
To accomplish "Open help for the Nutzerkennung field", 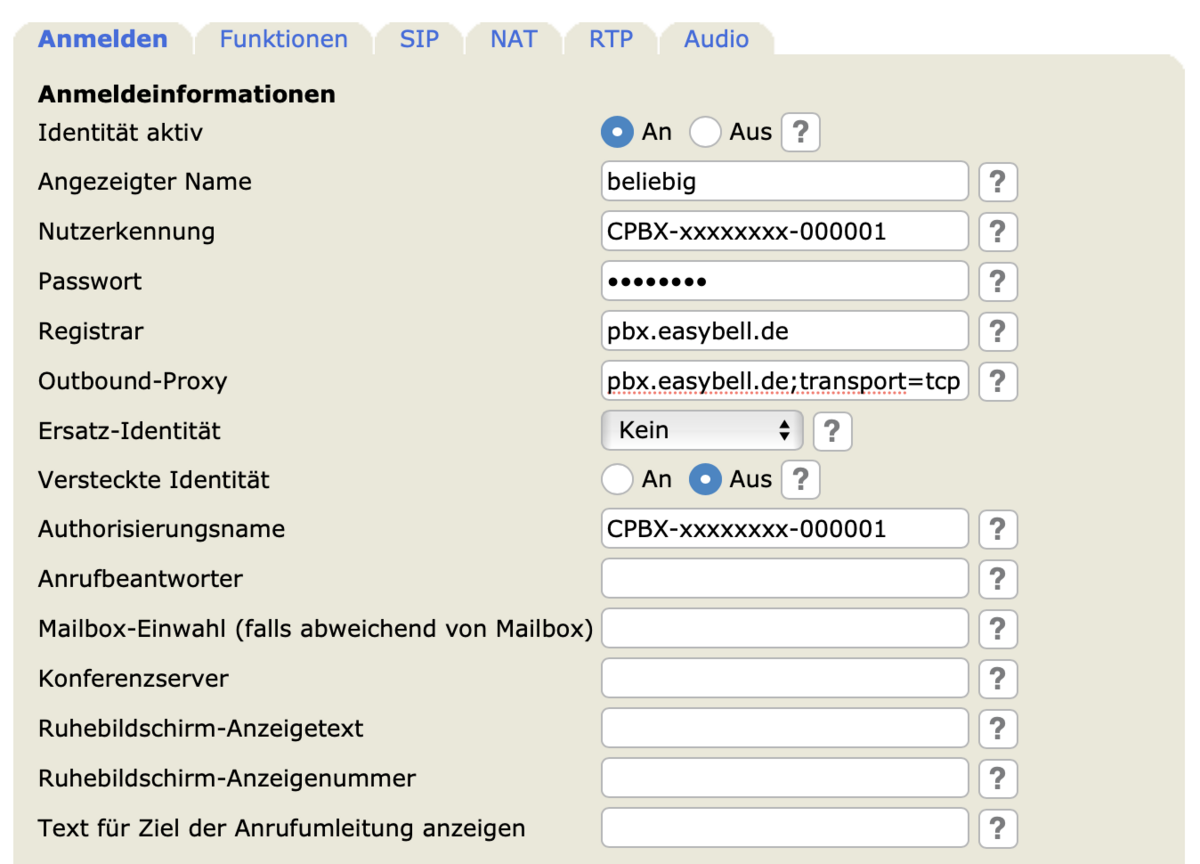I will tap(997, 232).
